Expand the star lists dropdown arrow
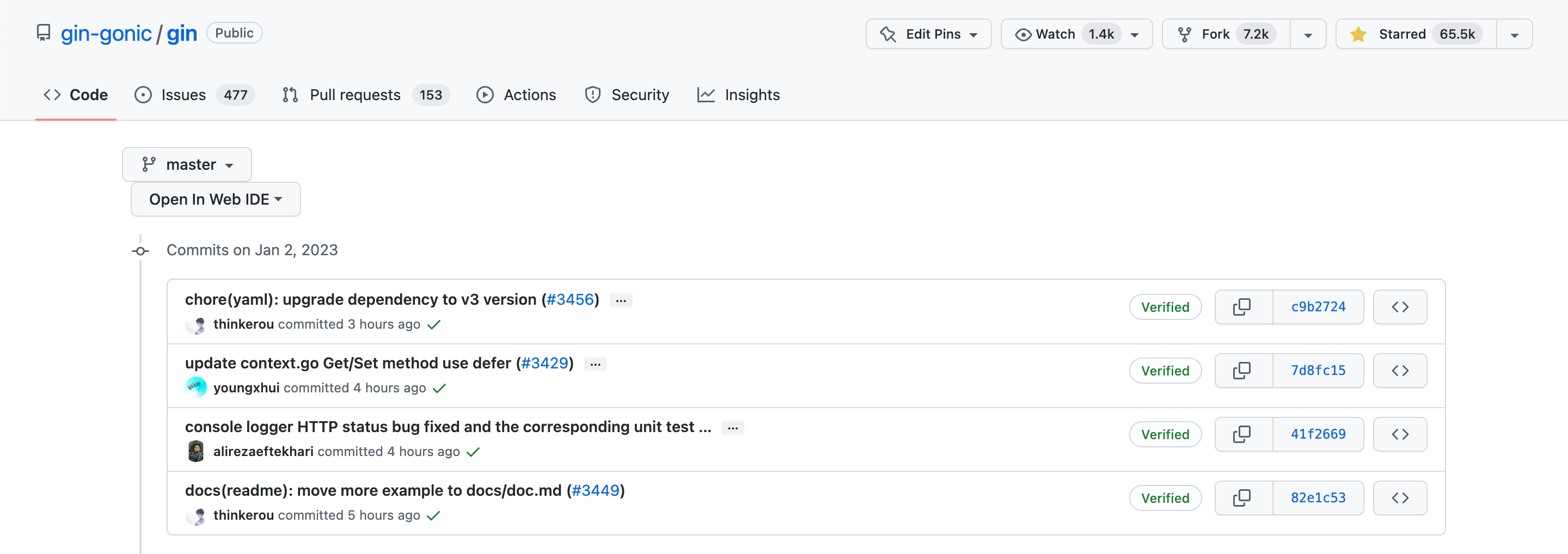The height and width of the screenshot is (554, 1568). (1514, 35)
